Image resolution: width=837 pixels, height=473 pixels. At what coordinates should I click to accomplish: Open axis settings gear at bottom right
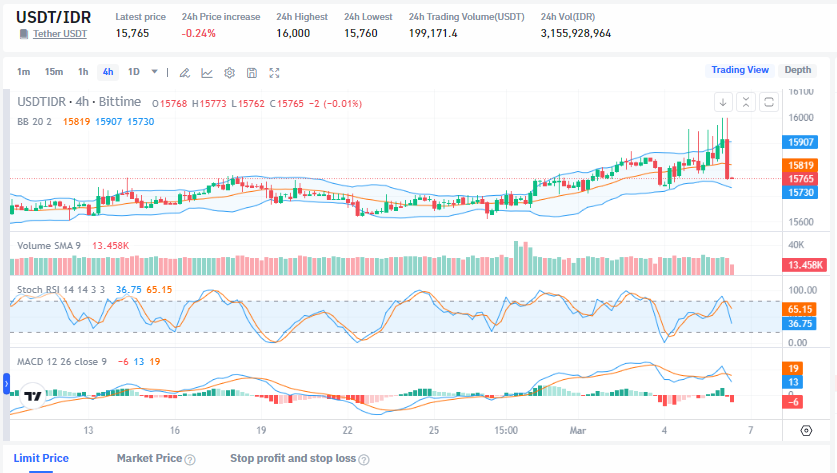tap(806, 430)
